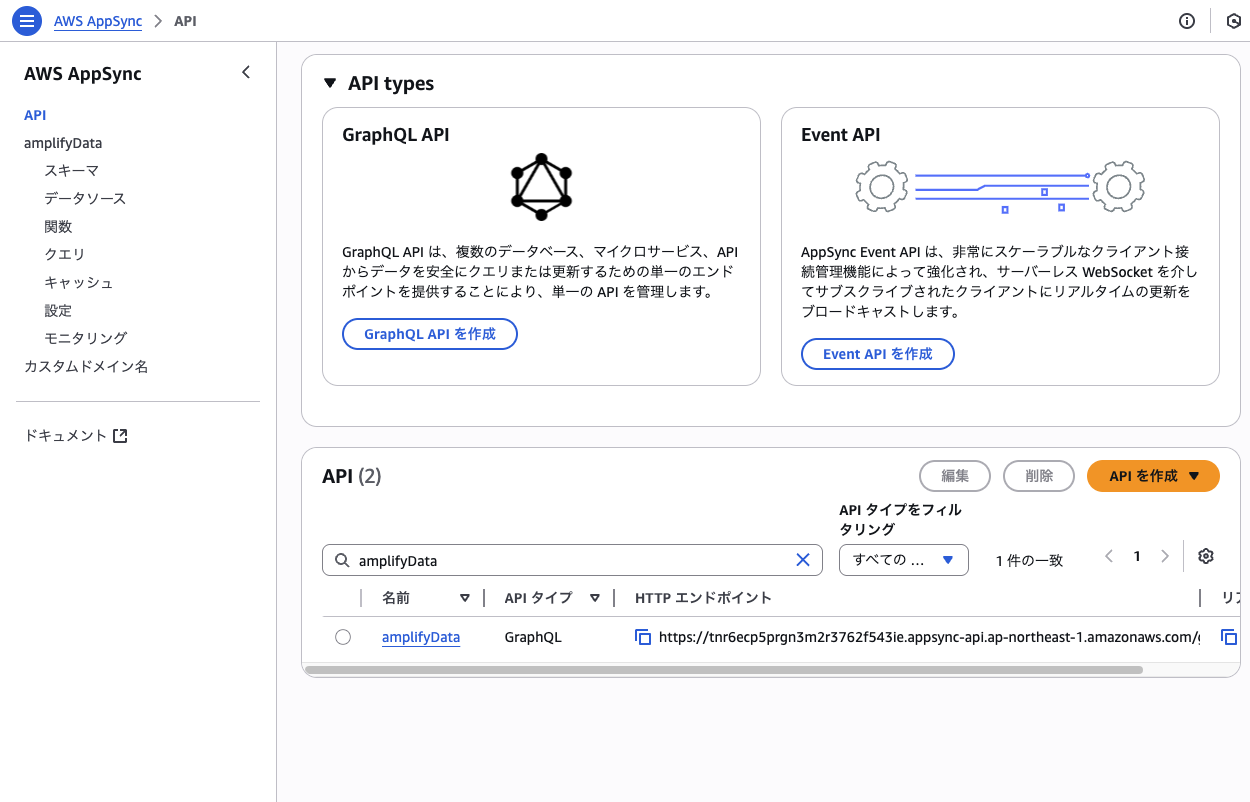Open スキーマ in the sidebar
This screenshot has height=802, width=1250.
pyautogui.click(x=71, y=171)
